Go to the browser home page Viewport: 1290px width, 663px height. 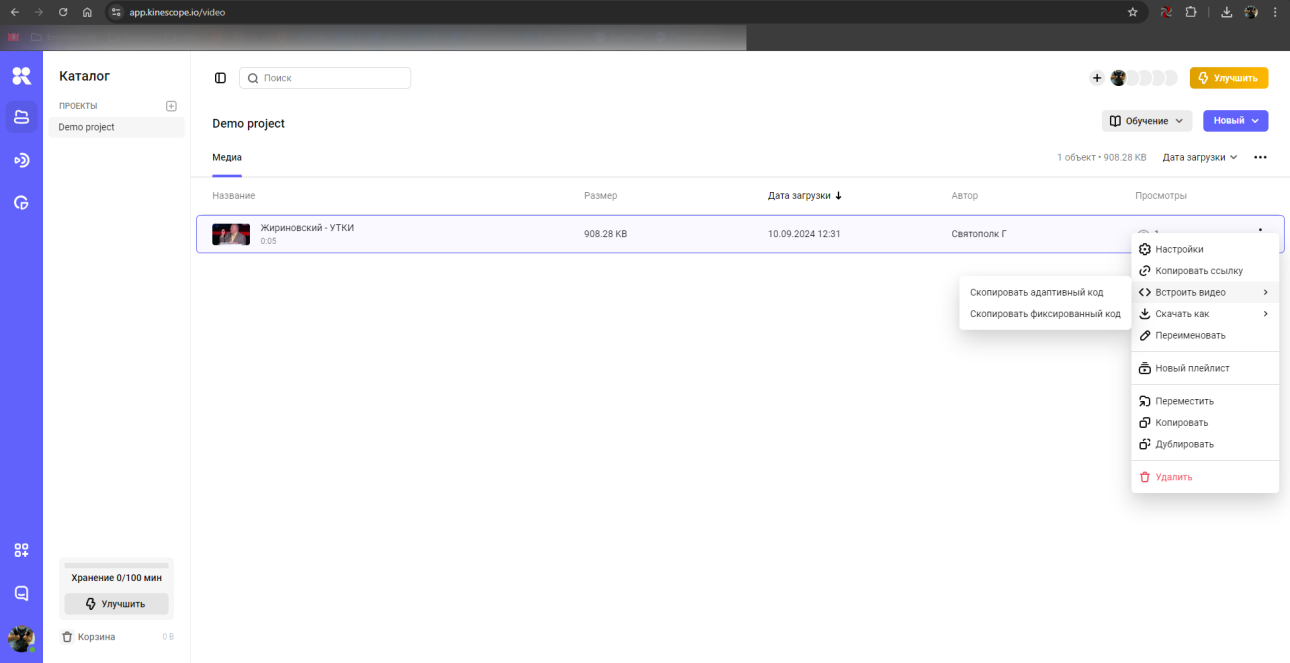pyautogui.click(x=87, y=12)
